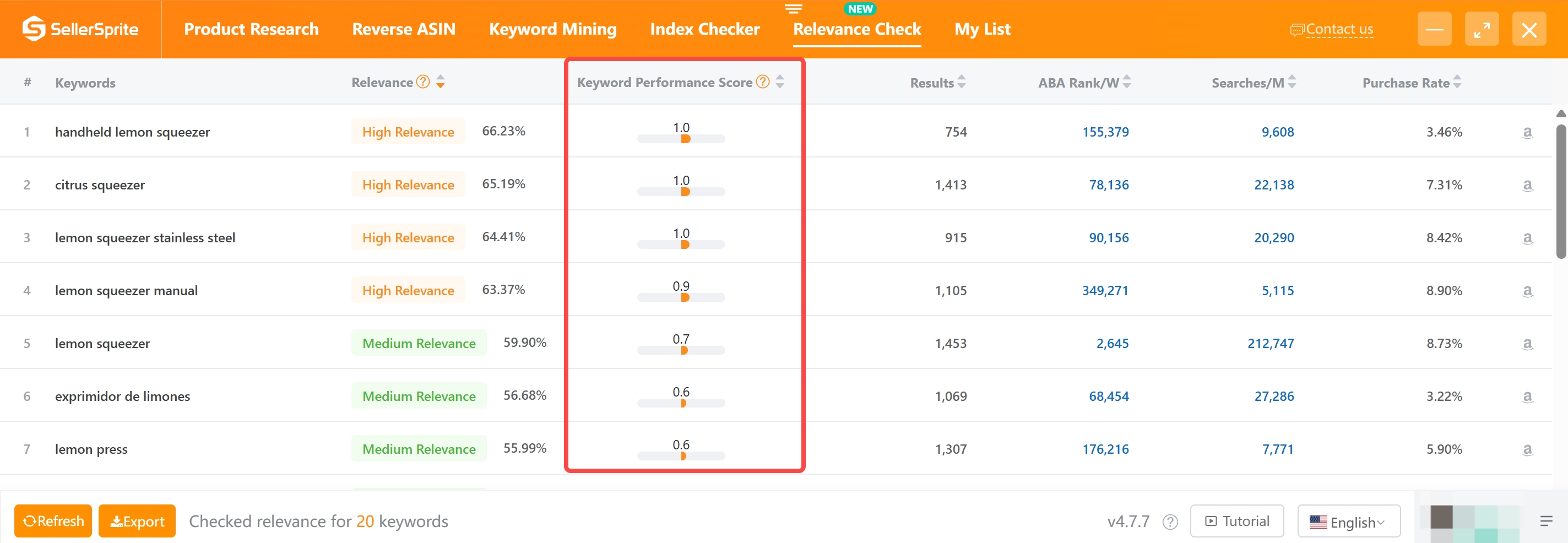Click the 0.6 score bar for lemon press

coord(681,456)
